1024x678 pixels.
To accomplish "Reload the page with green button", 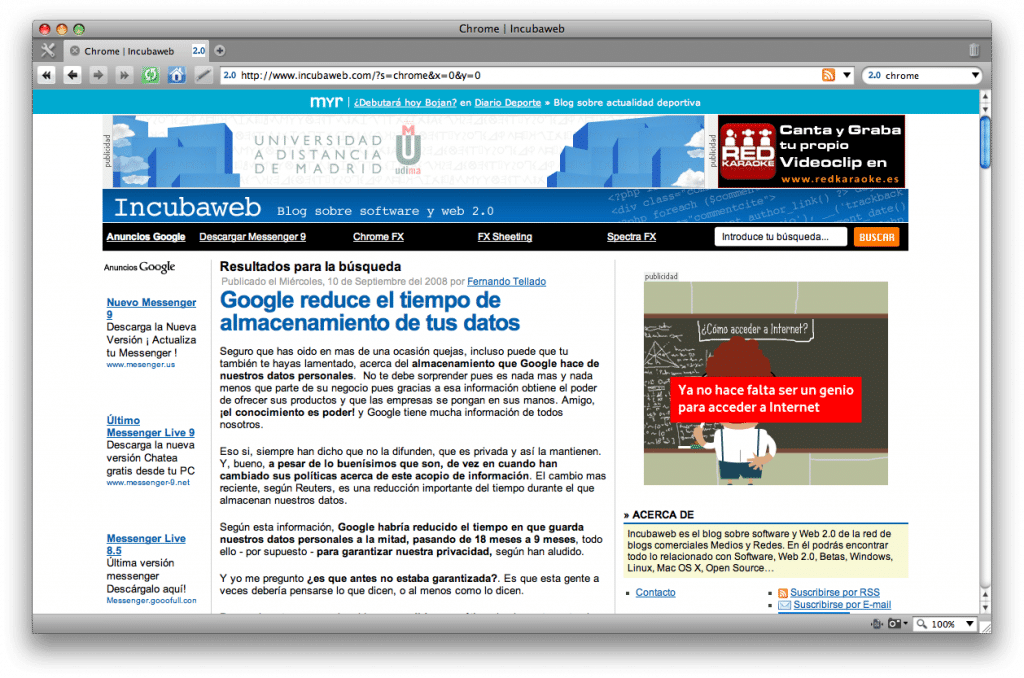I will point(151,76).
